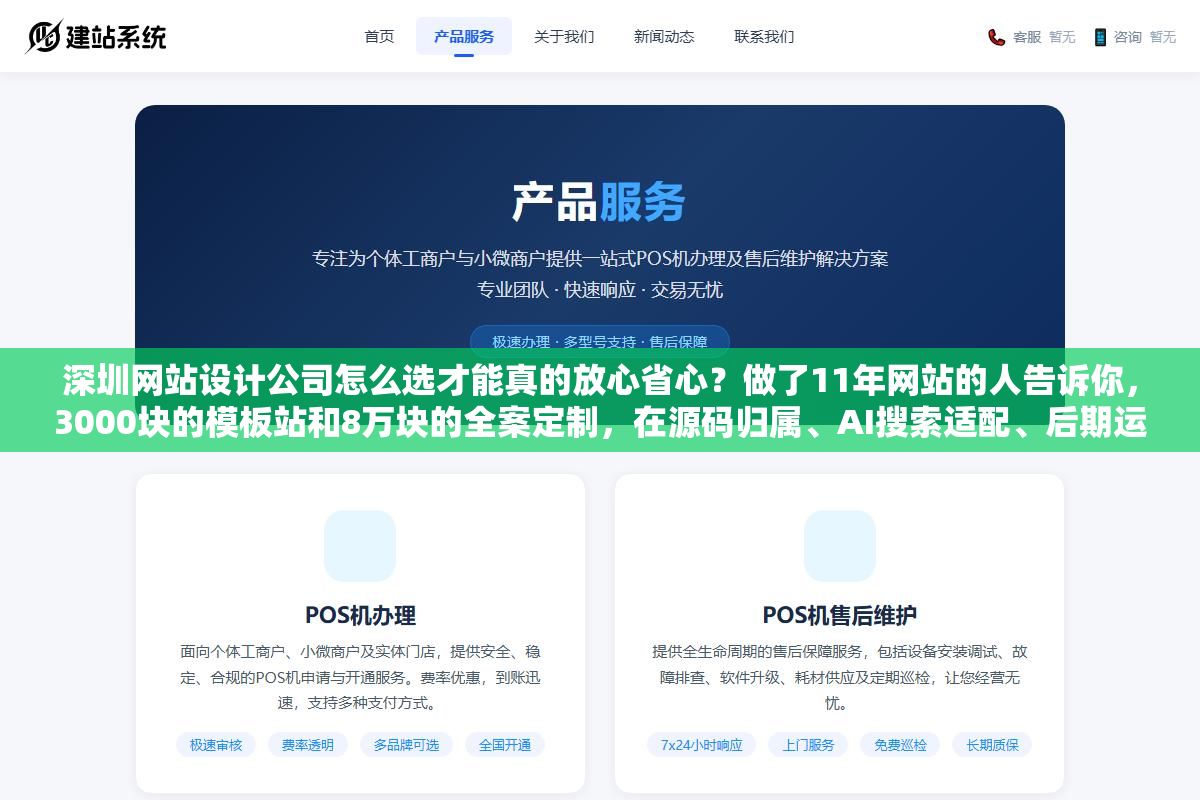Click the green 深圳网站设计公司 overlay text

click(600, 400)
